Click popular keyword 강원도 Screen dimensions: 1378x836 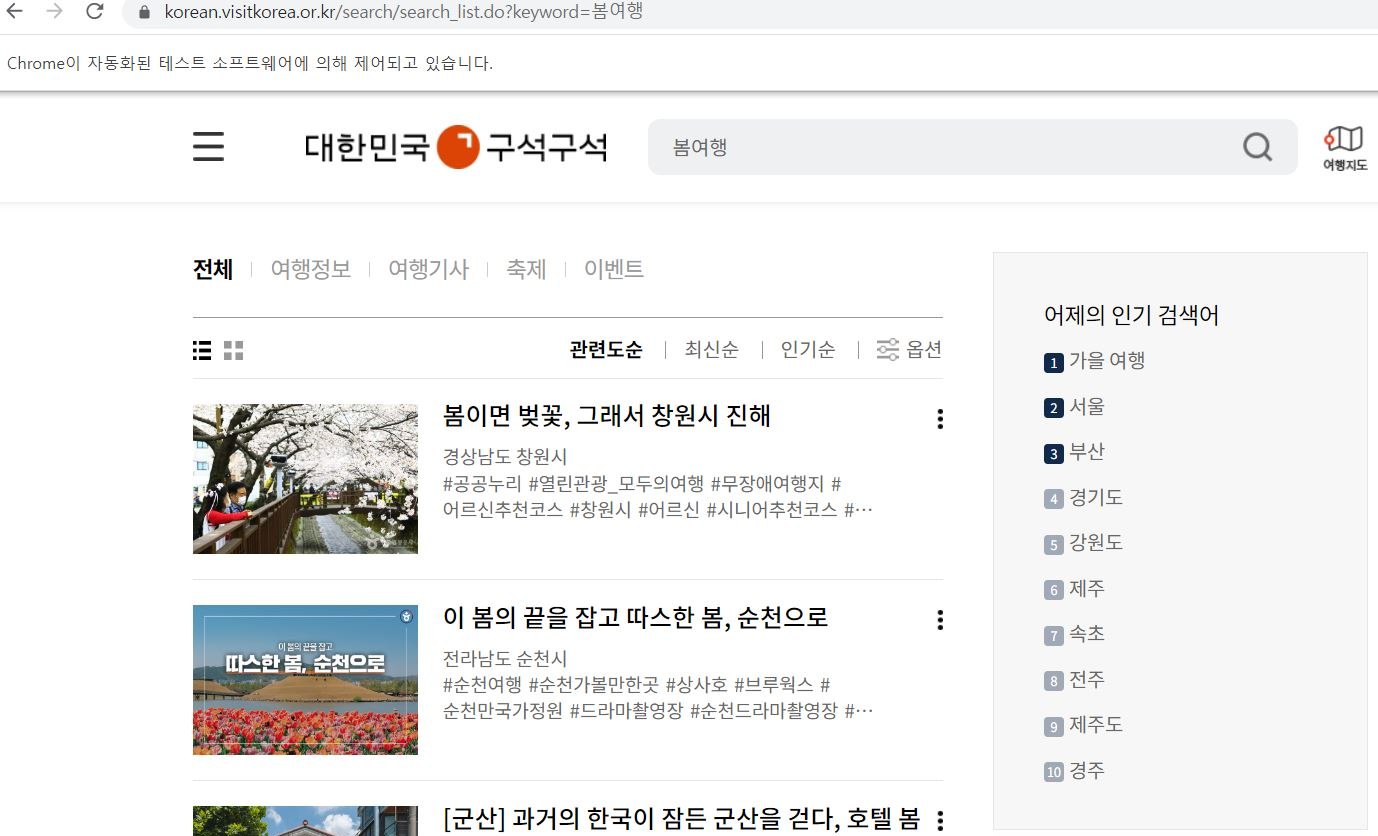(1096, 543)
